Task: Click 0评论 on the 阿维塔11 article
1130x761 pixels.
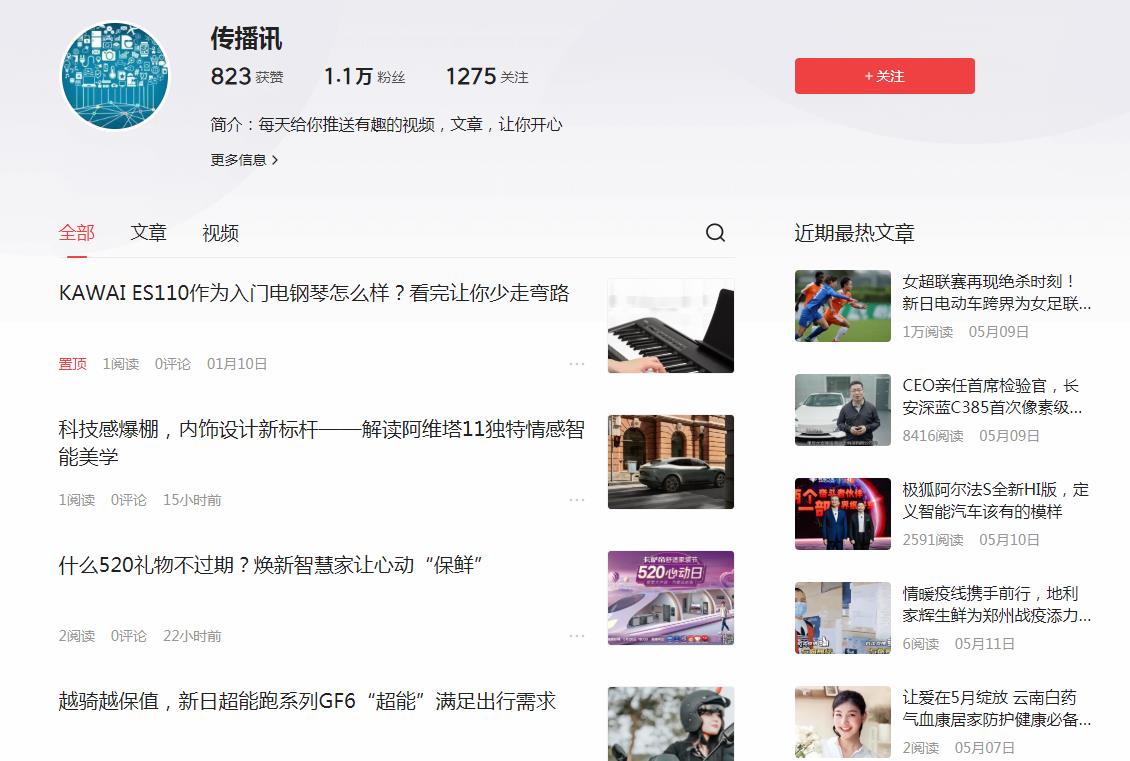Action: (x=129, y=500)
